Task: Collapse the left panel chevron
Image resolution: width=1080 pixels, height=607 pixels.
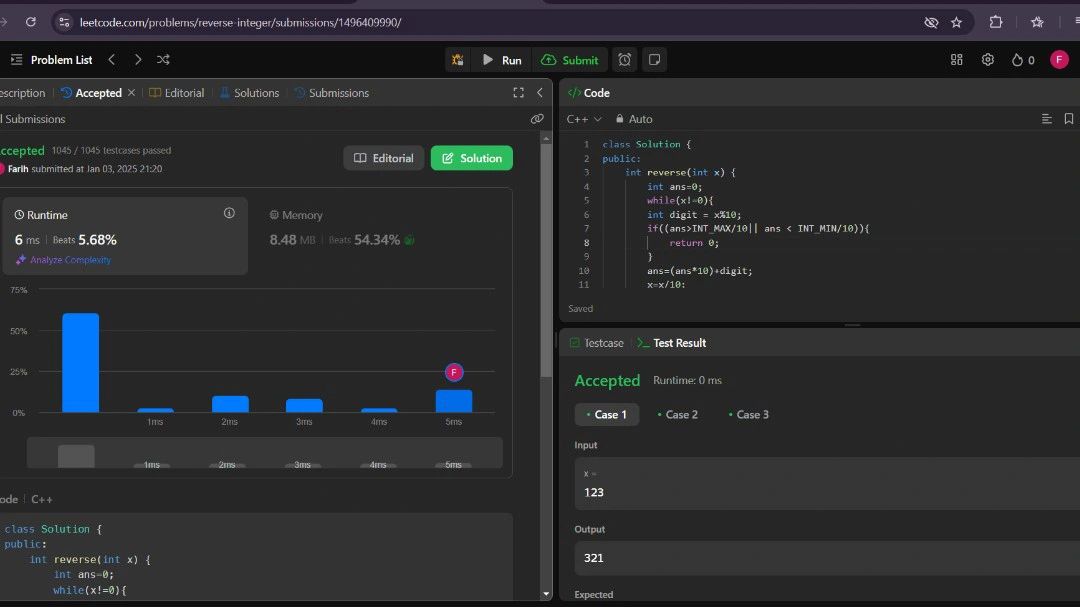Action: pyautogui.click(x=540, y=93)
